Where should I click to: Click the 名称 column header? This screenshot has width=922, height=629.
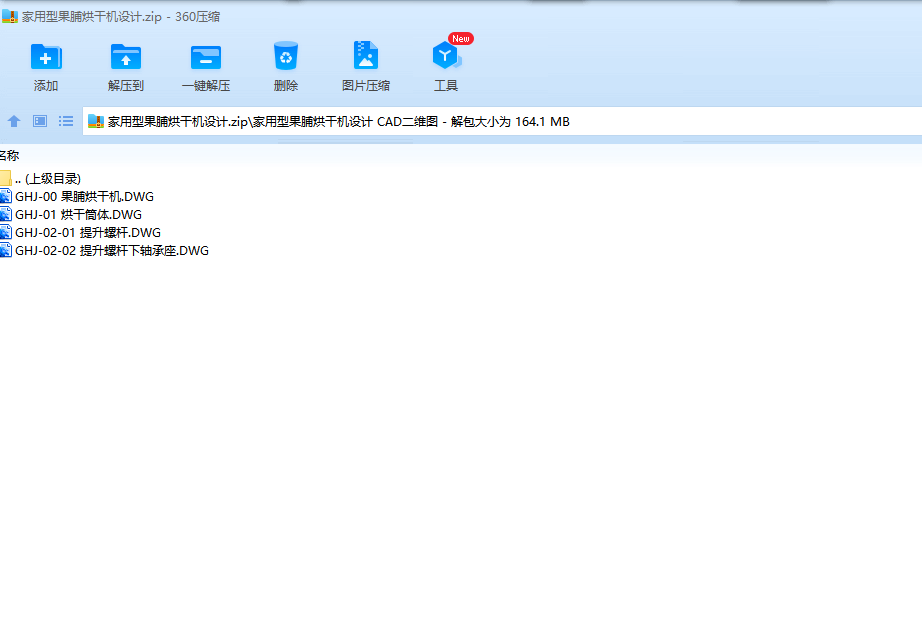tap(9, 155)
